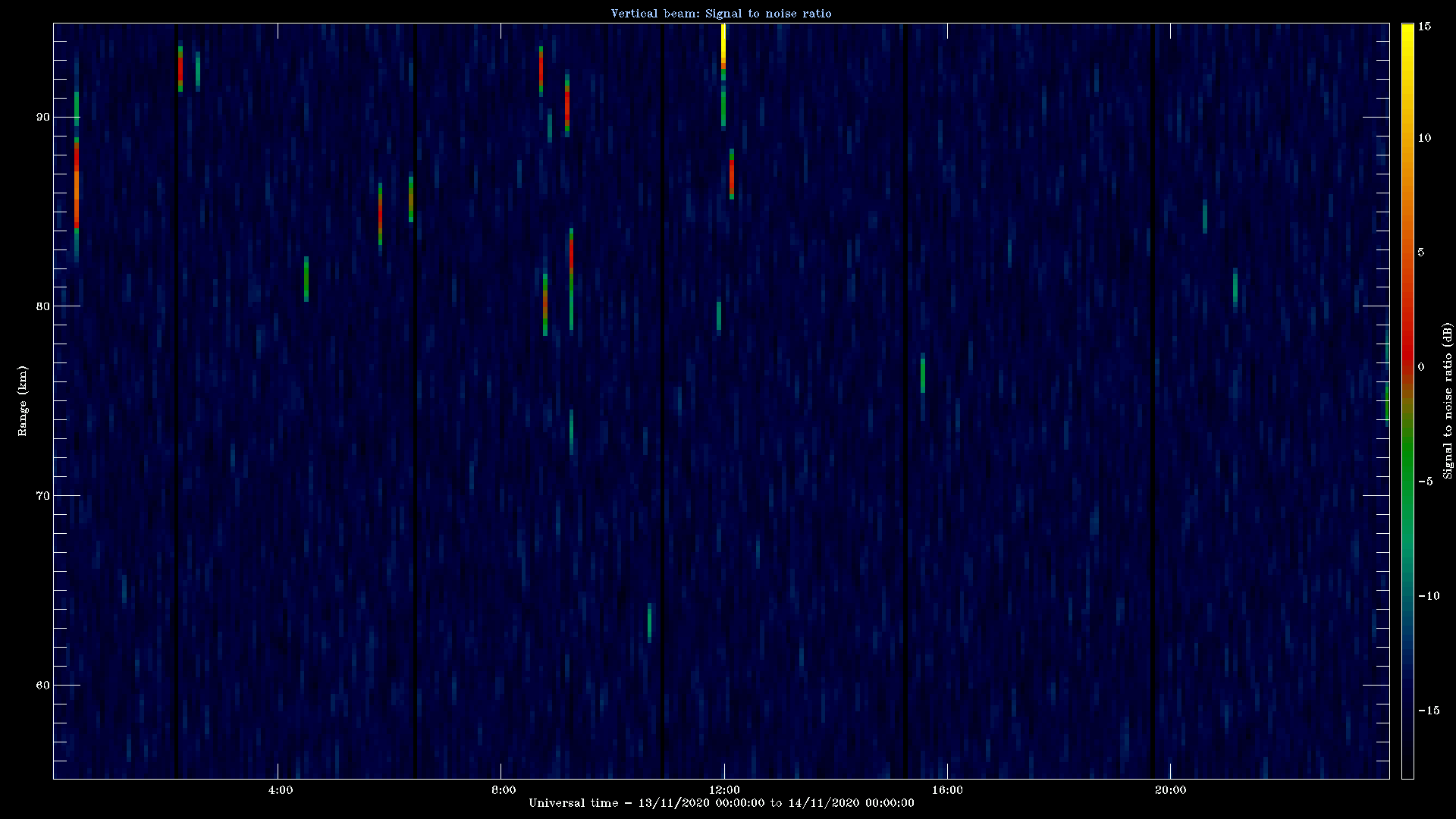This screenshot has height=819, width=1456.
Task: Click the green zone of the colorbar near -5 dB
Action: click(x=1407, y=470)
